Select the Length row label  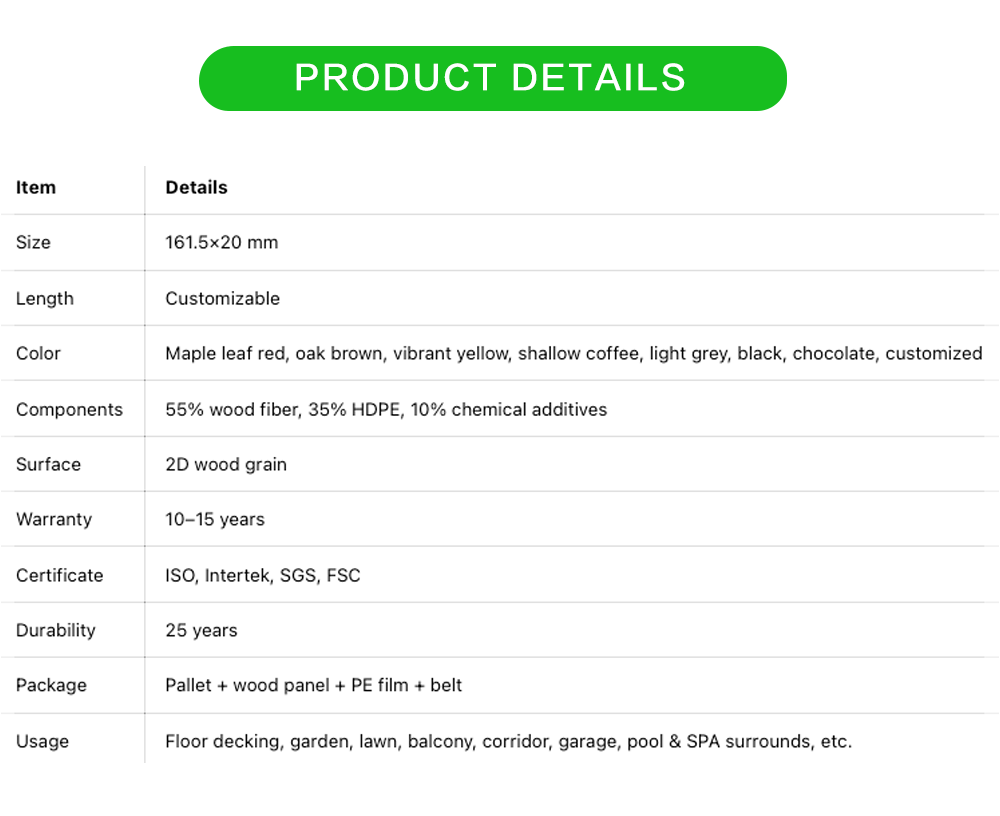click(x=45, y=299)
